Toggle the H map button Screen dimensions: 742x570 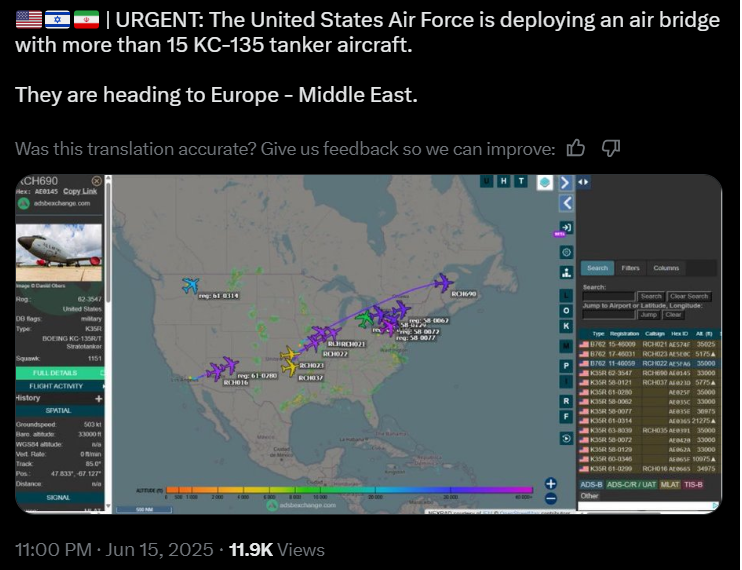[504, 181]
